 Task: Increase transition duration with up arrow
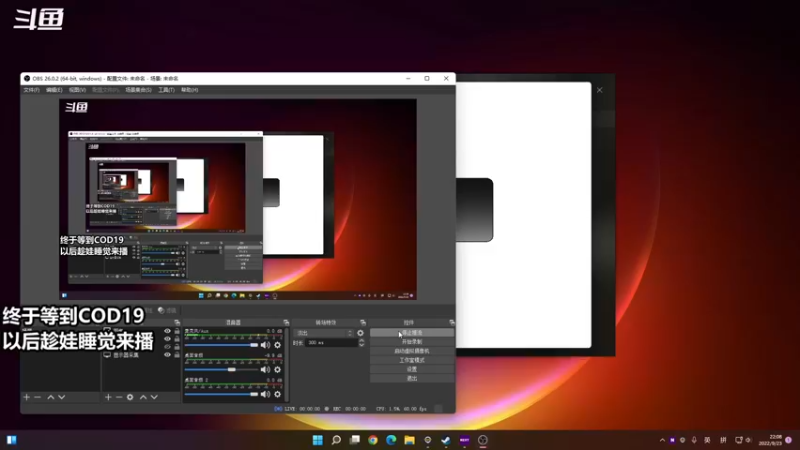coord(362,341)
